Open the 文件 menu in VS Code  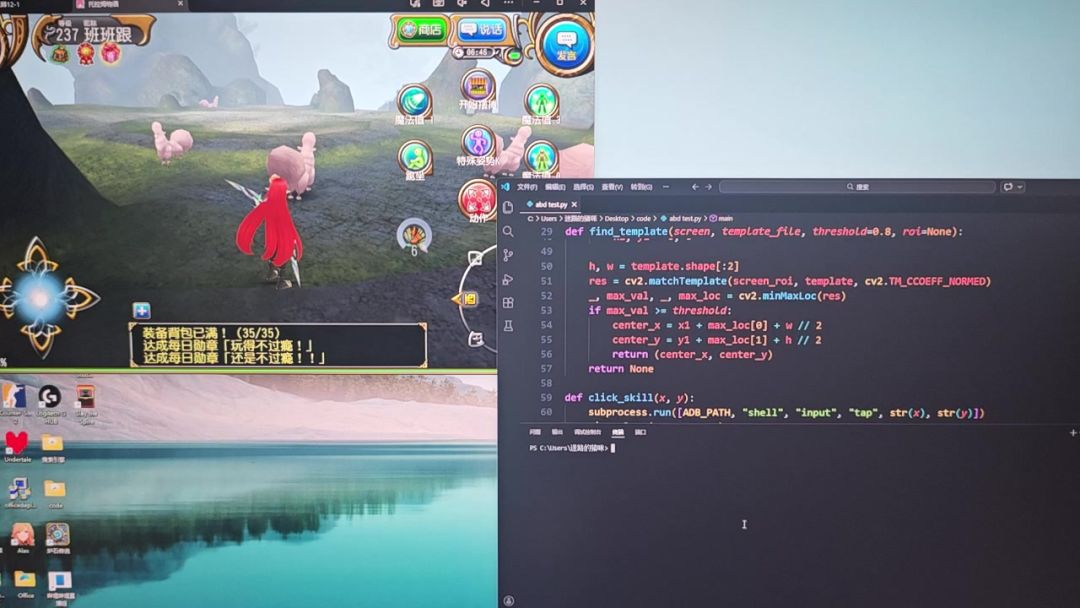pos(526,187)
